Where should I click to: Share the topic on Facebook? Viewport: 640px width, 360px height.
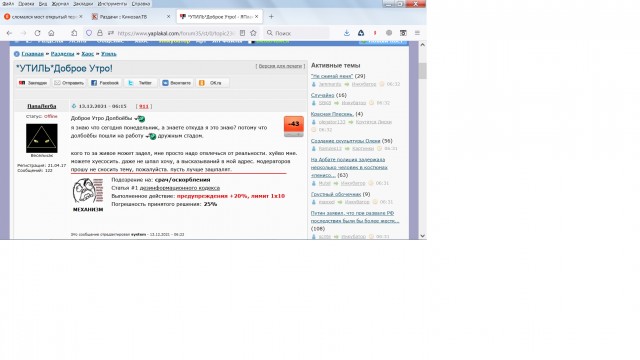pyautogui.click(x=105, y=83)
